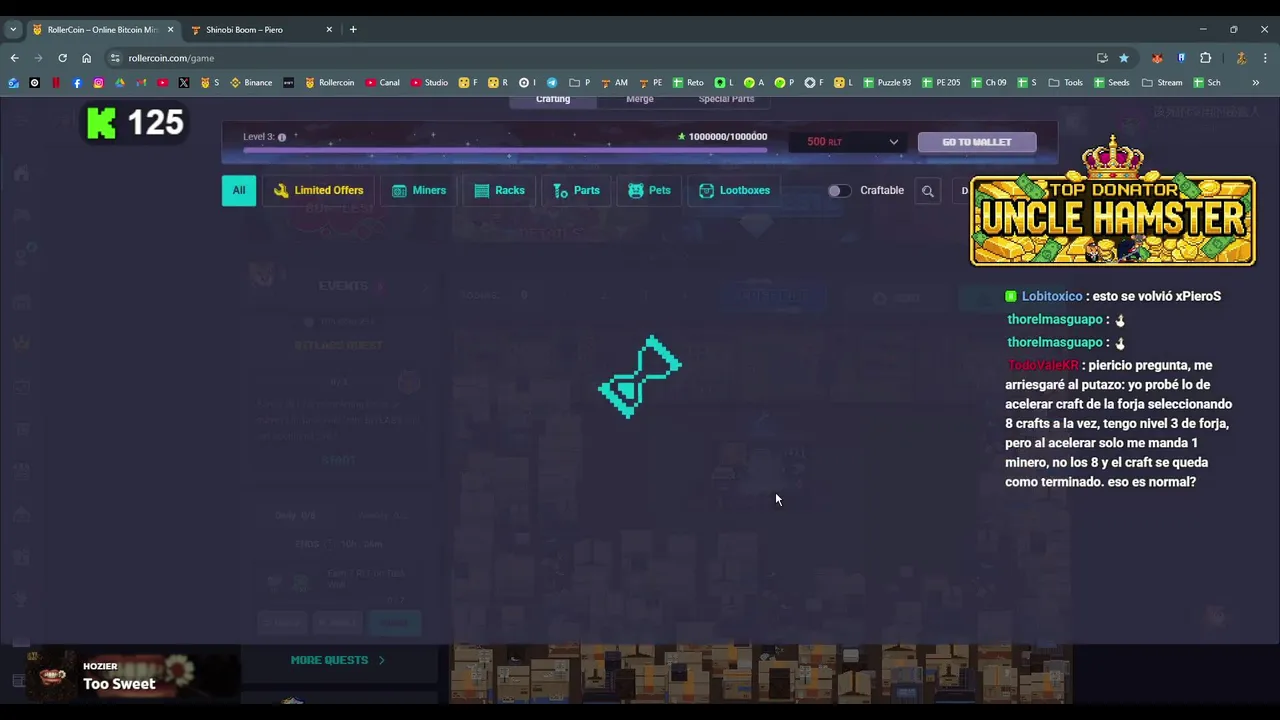Click the Kick 125 viewer counter
Screen dimensions: 1280x720
[x=136, y=123]
